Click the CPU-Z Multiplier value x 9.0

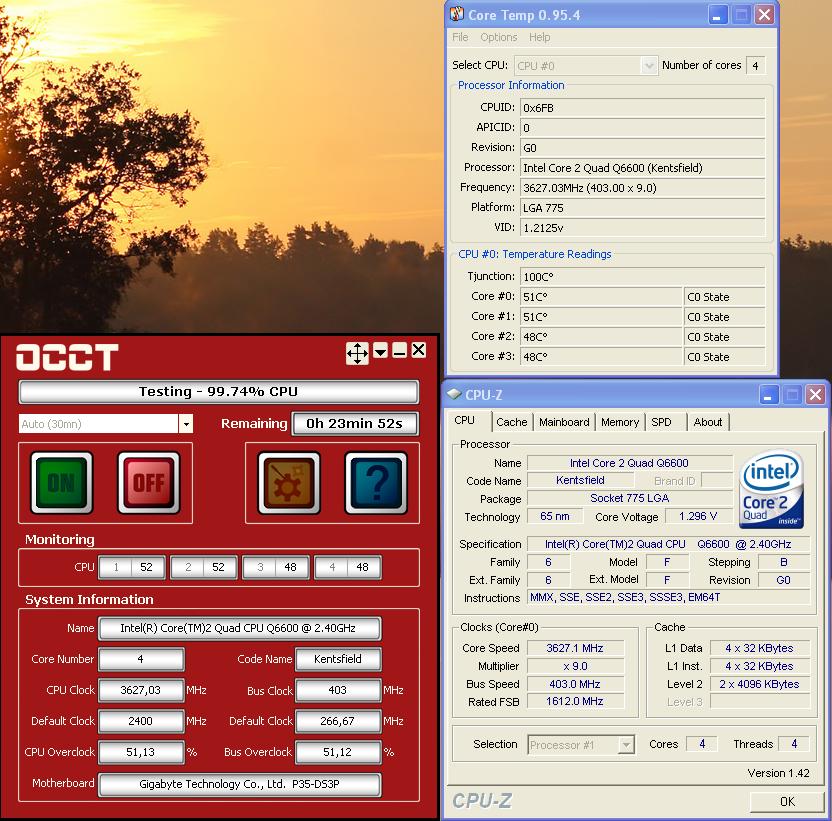click(575, 666)
